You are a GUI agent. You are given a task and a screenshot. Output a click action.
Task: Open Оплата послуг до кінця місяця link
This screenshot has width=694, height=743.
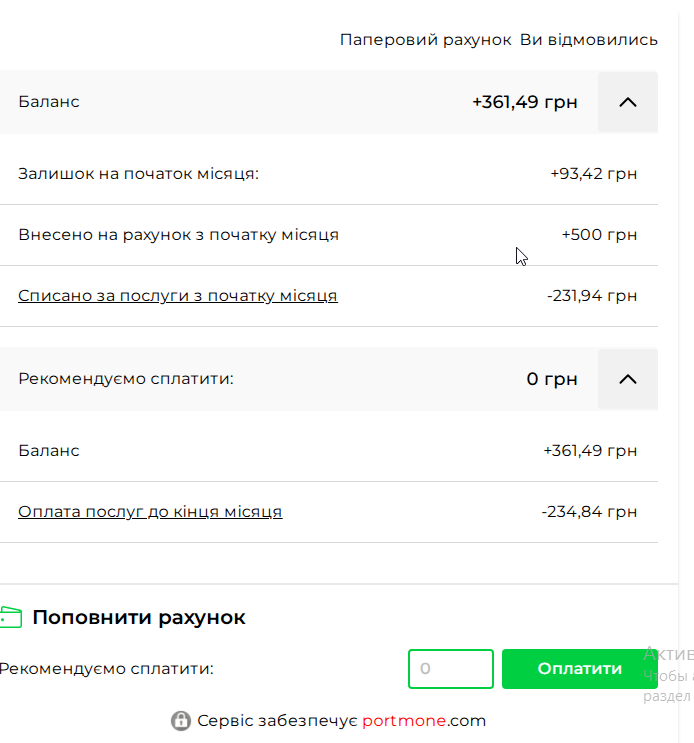point(150,512)
